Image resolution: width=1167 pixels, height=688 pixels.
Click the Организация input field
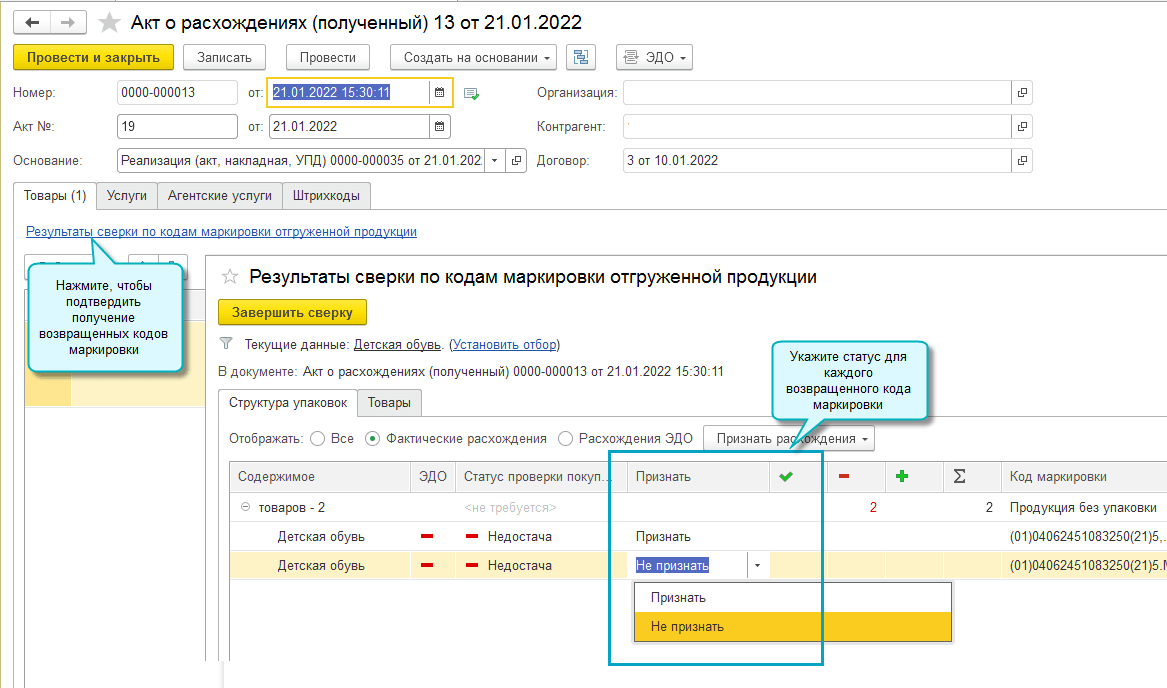tap(817, 92)
